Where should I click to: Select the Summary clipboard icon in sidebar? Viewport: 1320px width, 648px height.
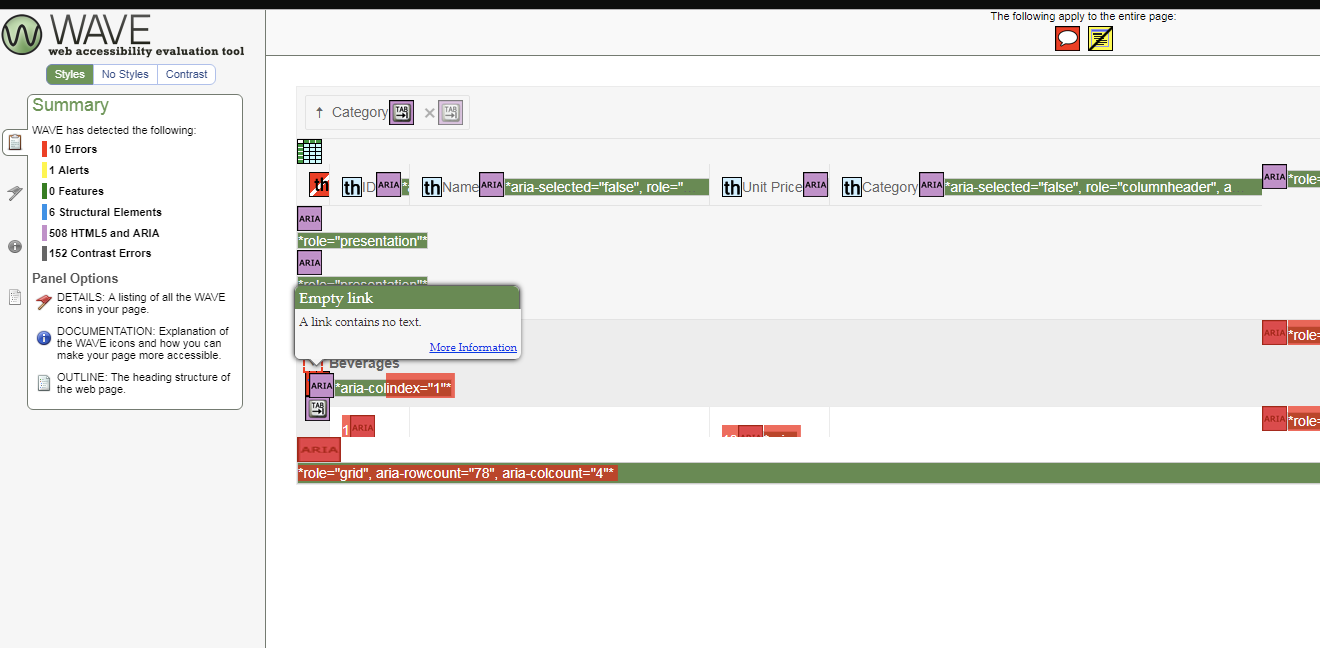[14, 142]
